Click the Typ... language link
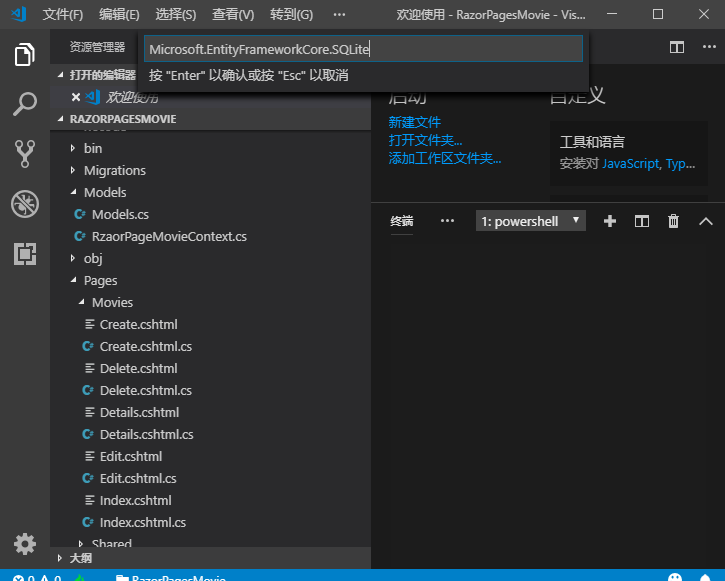The height and width of the screenshot is (581, 725). click(x=681, y=164)
